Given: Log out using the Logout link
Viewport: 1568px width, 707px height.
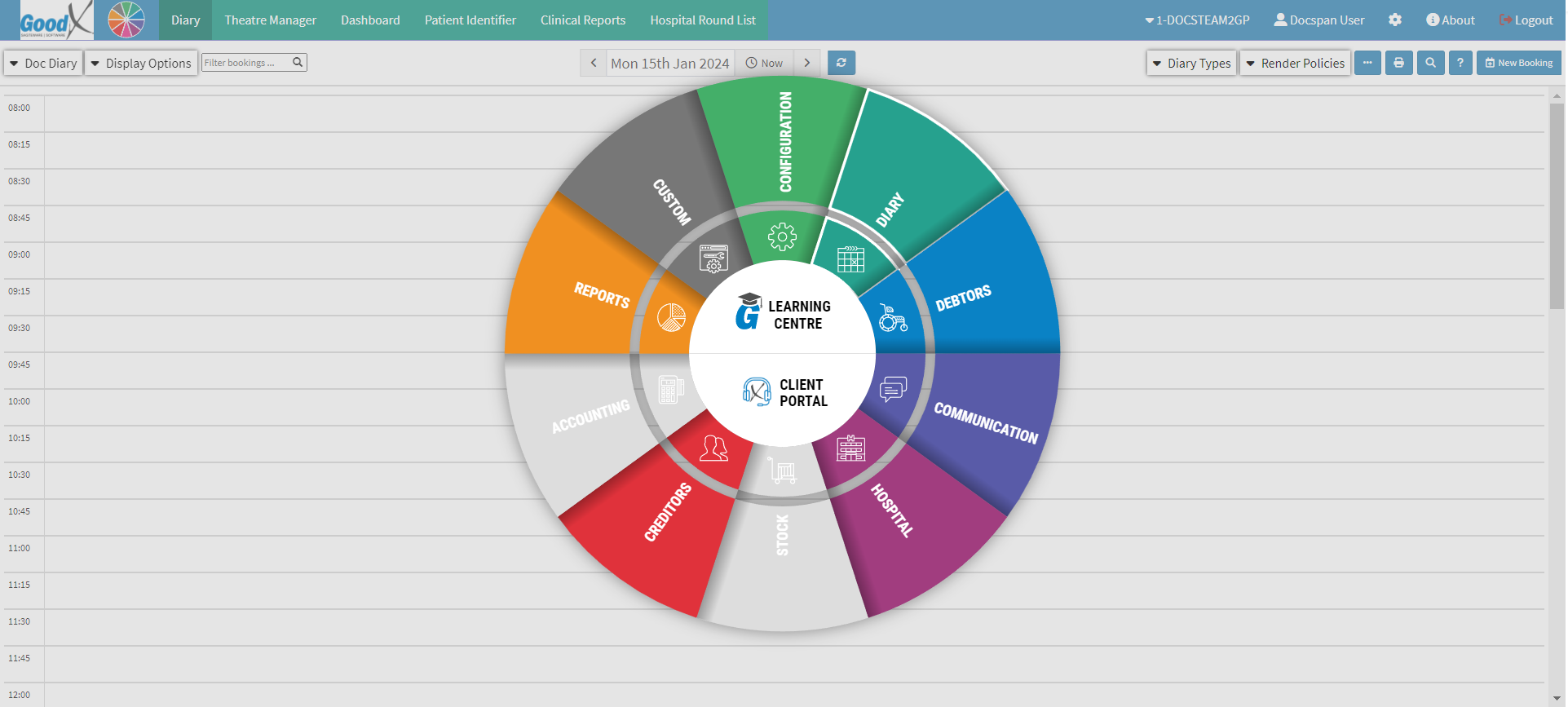Looking at the screenshot, I should pos(1526,20).
